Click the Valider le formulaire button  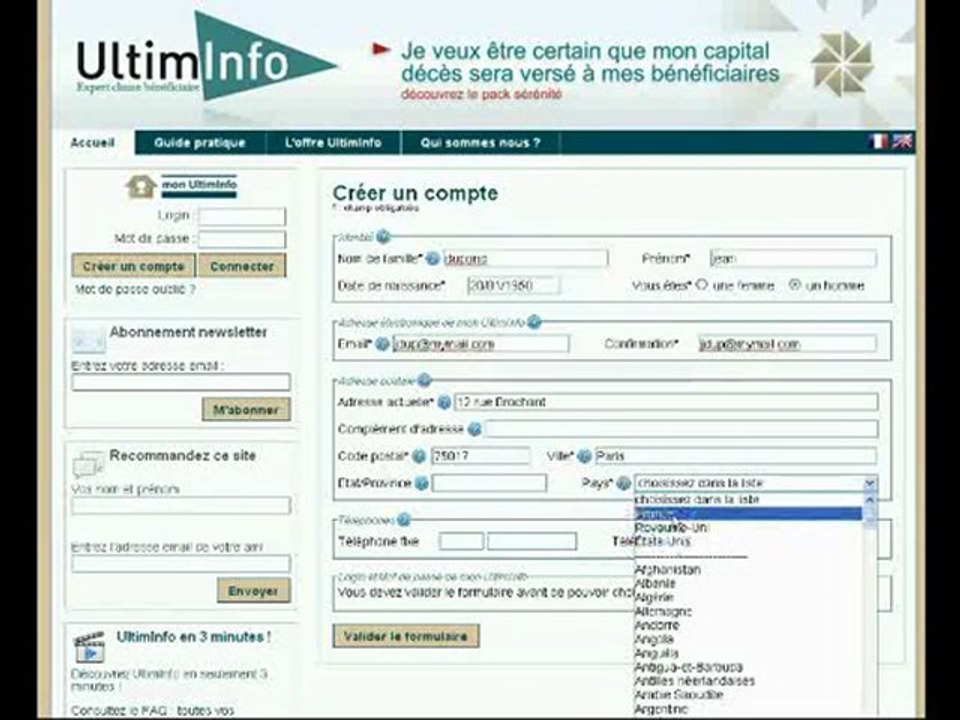pos(406,636)
